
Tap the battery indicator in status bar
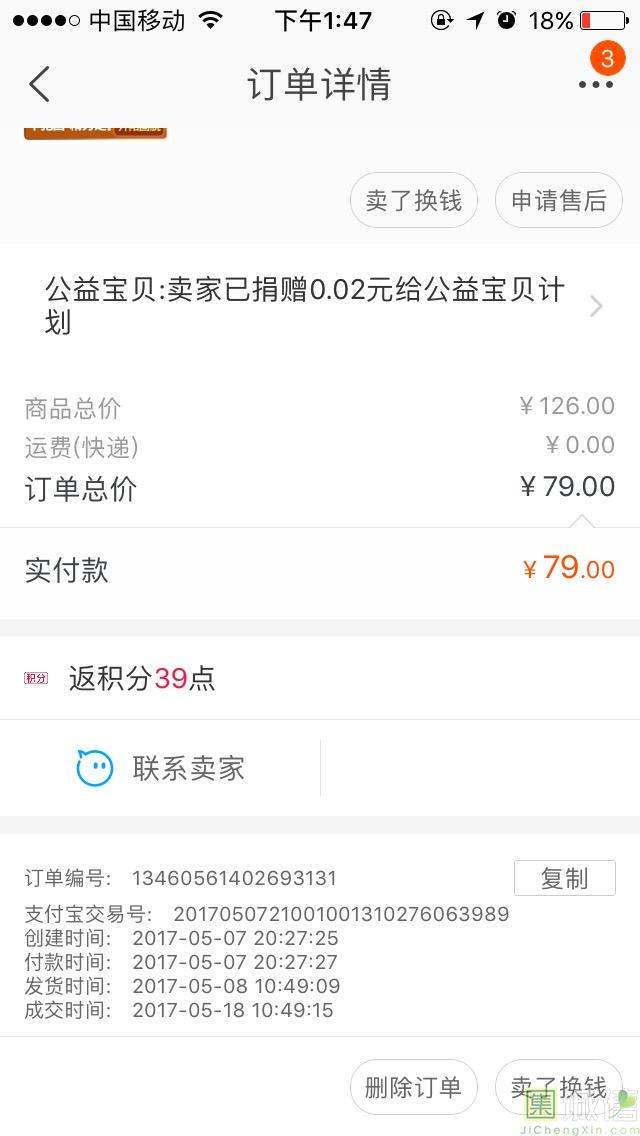click(x=602, y=20)
